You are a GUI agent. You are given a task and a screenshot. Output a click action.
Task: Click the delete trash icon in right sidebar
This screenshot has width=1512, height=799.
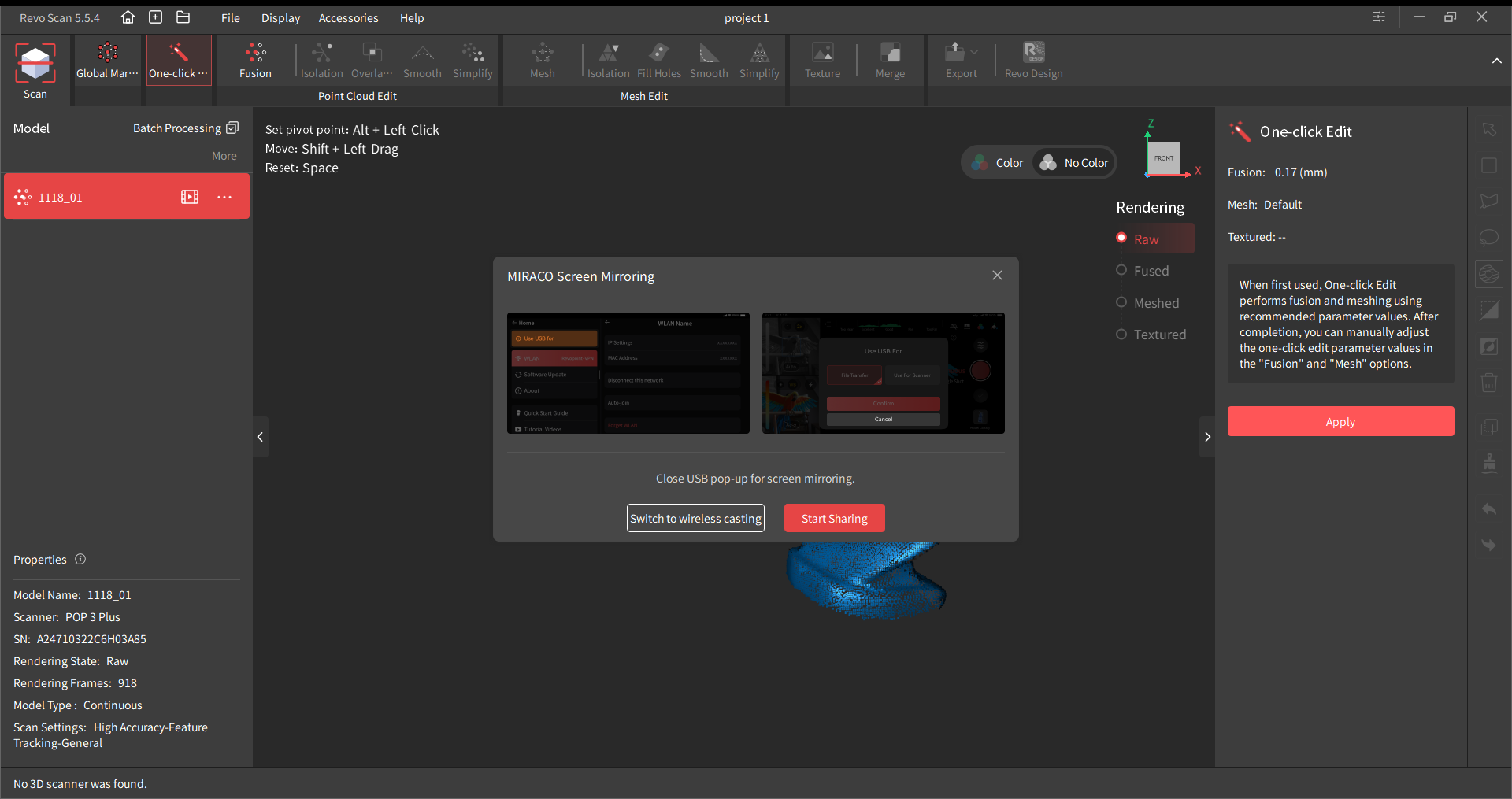[x=1488, y=383]
